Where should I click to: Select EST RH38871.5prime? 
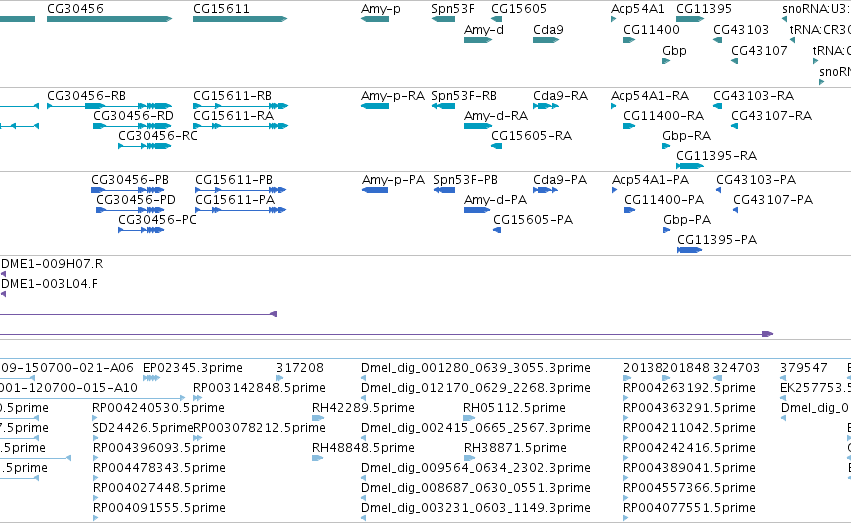coord(515,449)
